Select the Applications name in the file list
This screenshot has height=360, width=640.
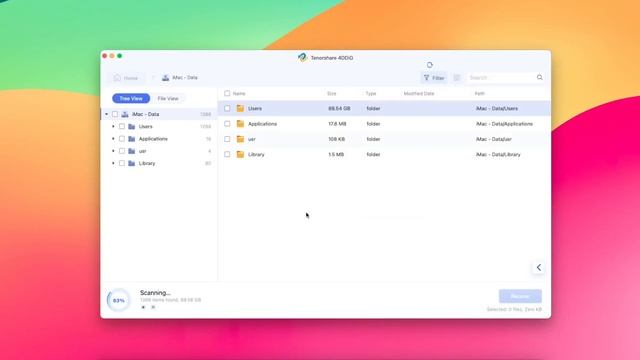click(x=262, y=124)
